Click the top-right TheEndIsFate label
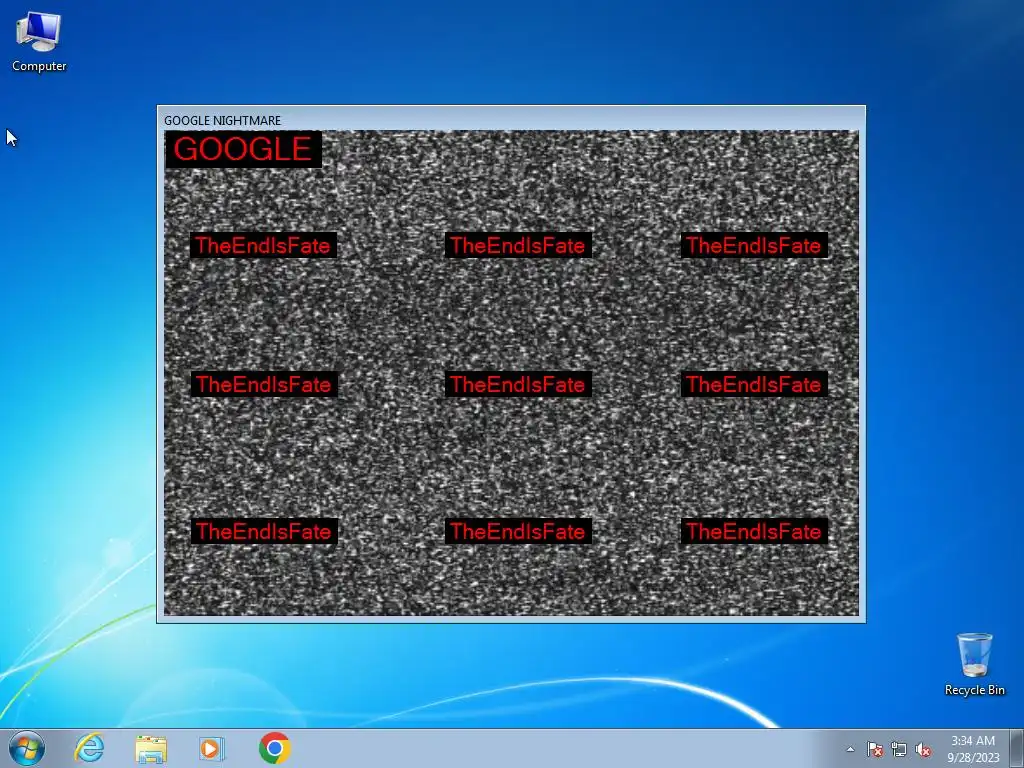This screenshot has width=1024, height=768. pos(754,246)
